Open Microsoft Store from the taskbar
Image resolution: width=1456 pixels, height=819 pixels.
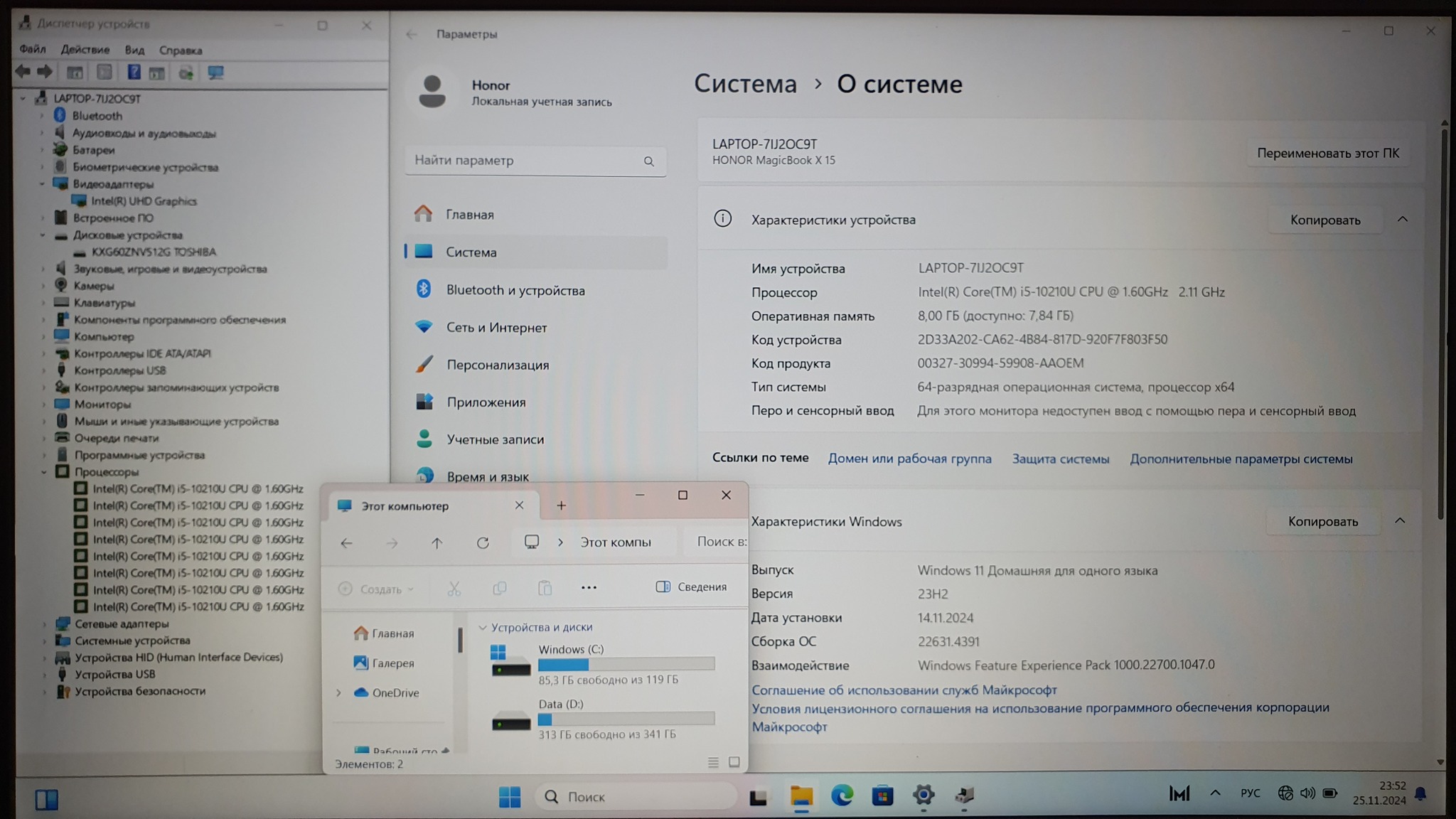(x=882, y=796)
